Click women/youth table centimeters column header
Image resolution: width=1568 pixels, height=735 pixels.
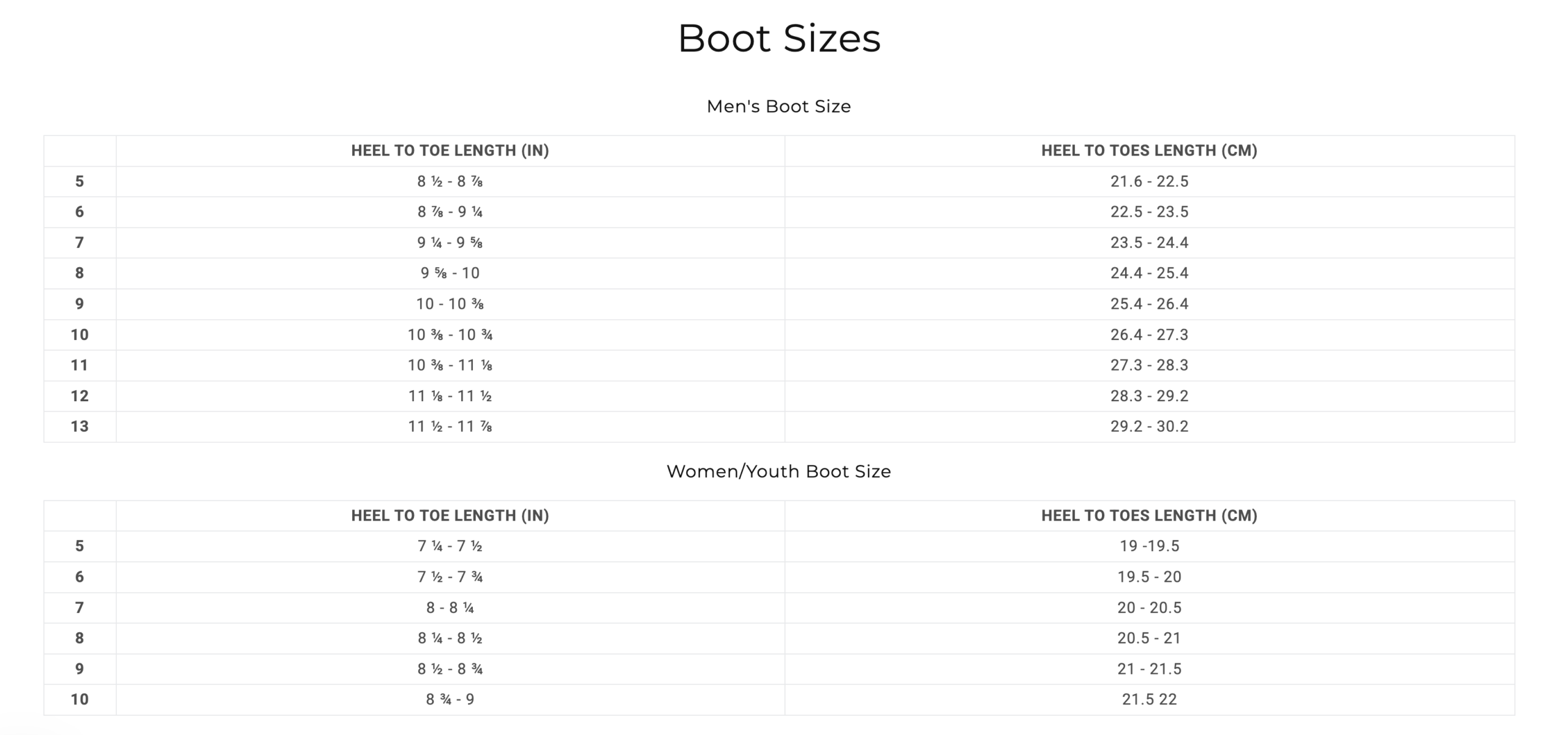(1149, 516)
